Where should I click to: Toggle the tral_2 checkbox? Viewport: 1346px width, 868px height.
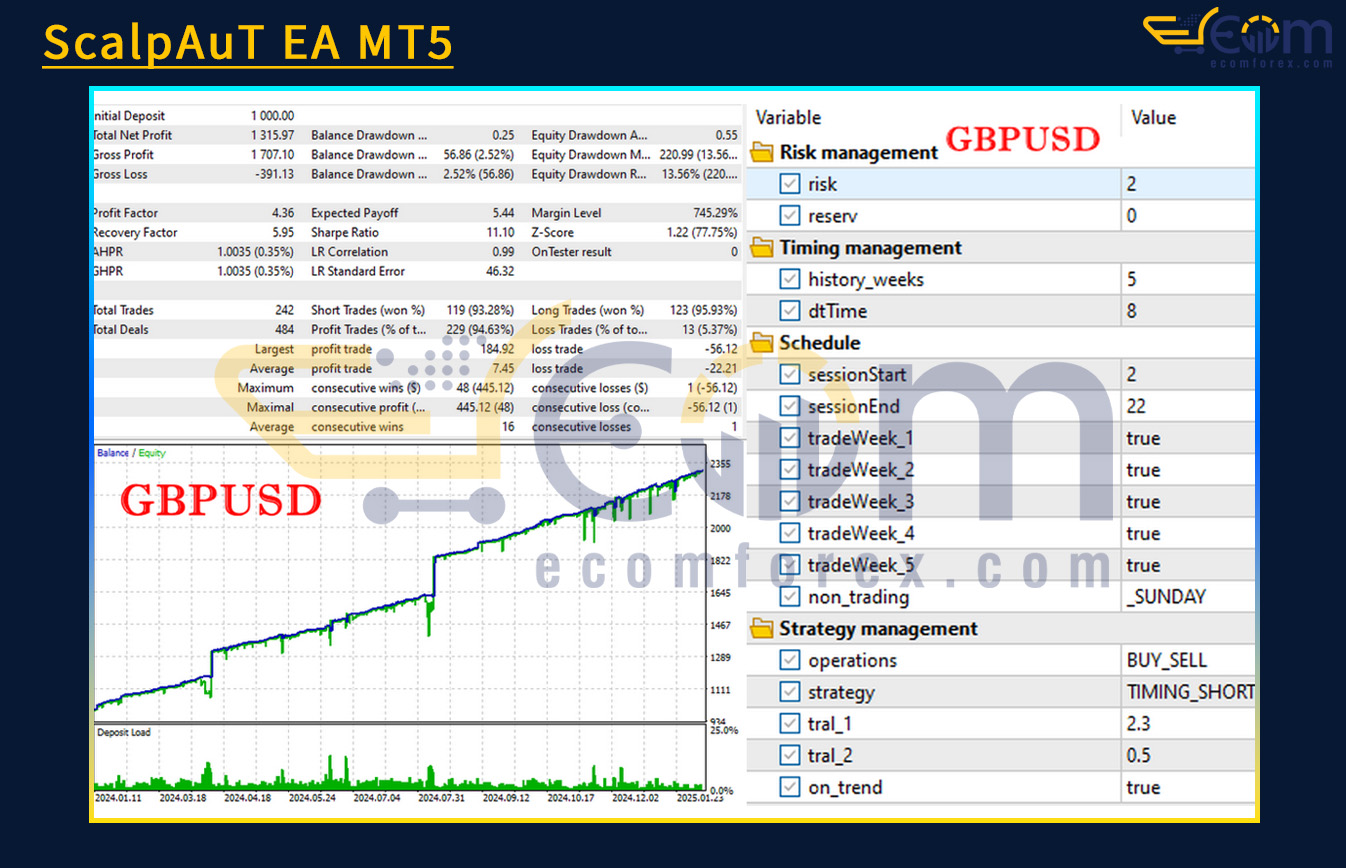(790, 756)
